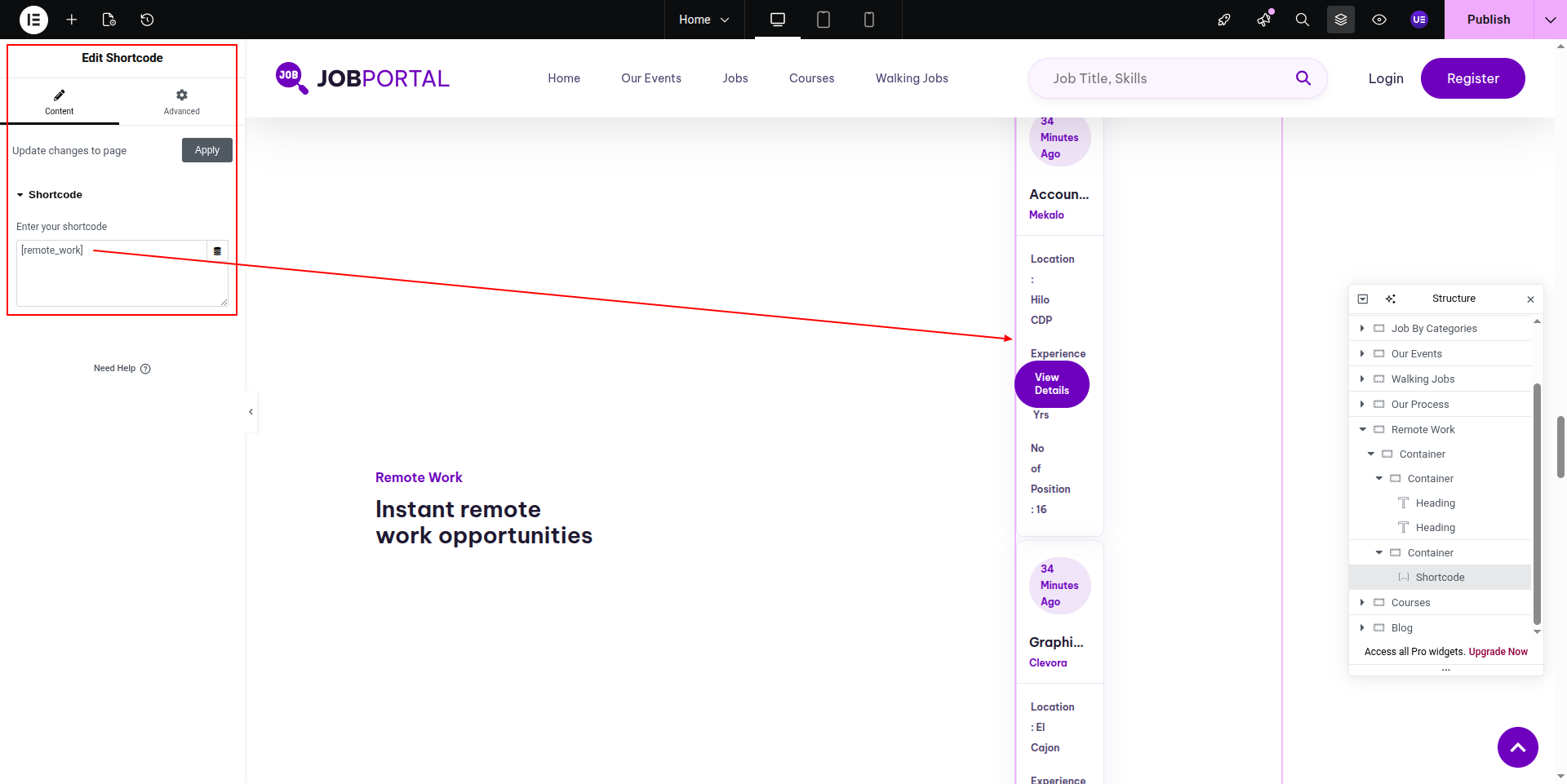
Task: Collapse the Remote Work tree item
Action: 1362,430
